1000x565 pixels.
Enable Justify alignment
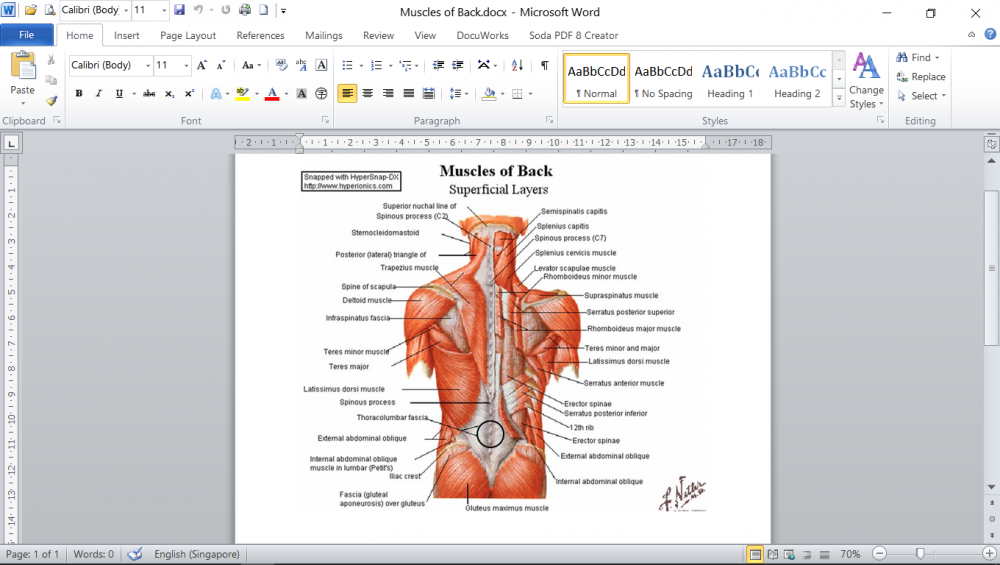pos(408,94)
